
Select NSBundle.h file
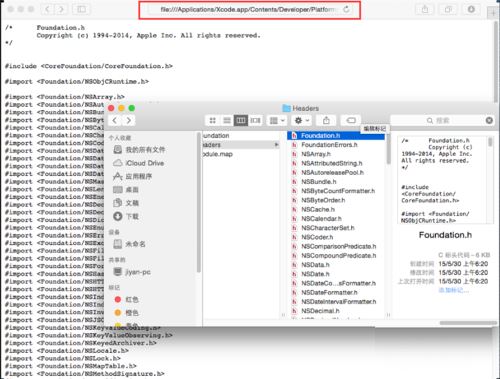(x=337, y=182)
